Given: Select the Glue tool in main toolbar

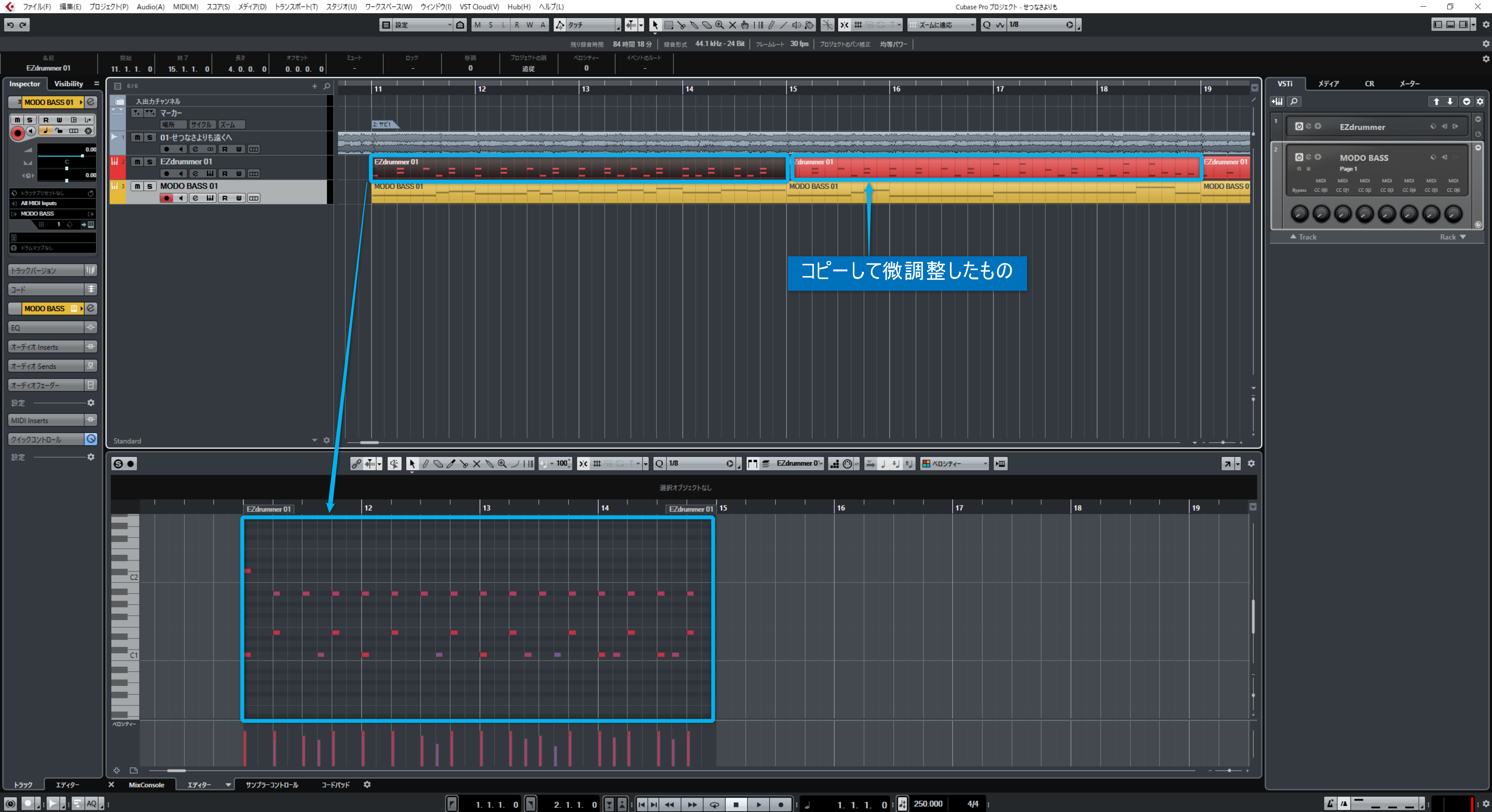Looking at the screenshot, I should pyautogui.click(x=694, y=25).
